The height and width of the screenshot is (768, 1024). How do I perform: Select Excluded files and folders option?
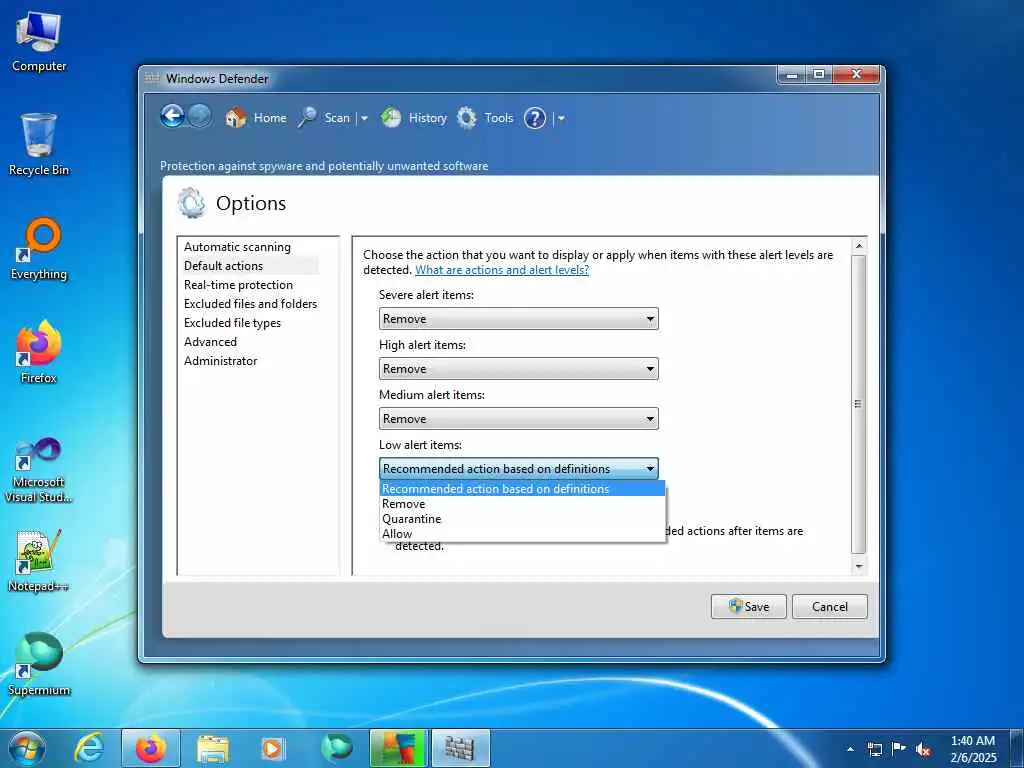pyautogui.click(x=250, y=304)
